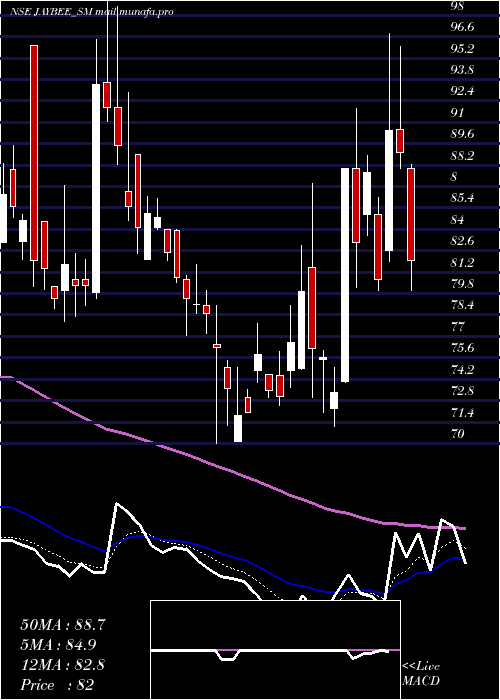The height and width of the screenshot is (700, 500).
Task: Click the 78.4 price axis label
Action: [462, 305]
